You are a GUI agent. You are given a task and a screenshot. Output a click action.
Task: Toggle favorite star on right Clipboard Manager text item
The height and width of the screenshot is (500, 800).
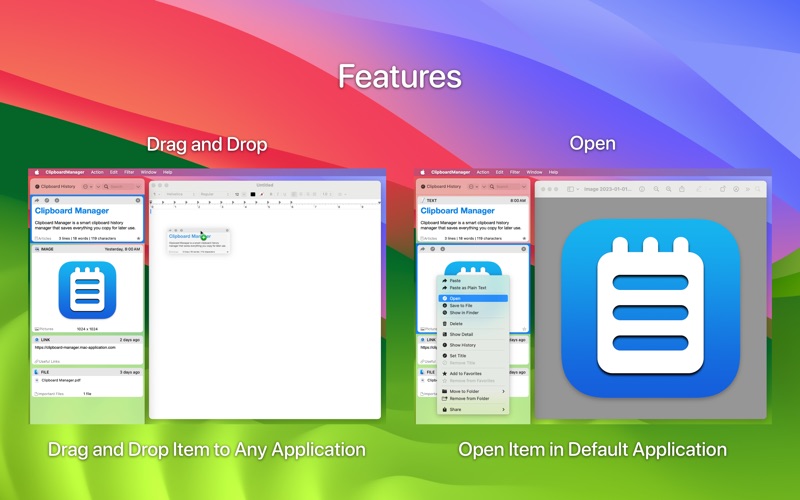[x=524, y=238]
